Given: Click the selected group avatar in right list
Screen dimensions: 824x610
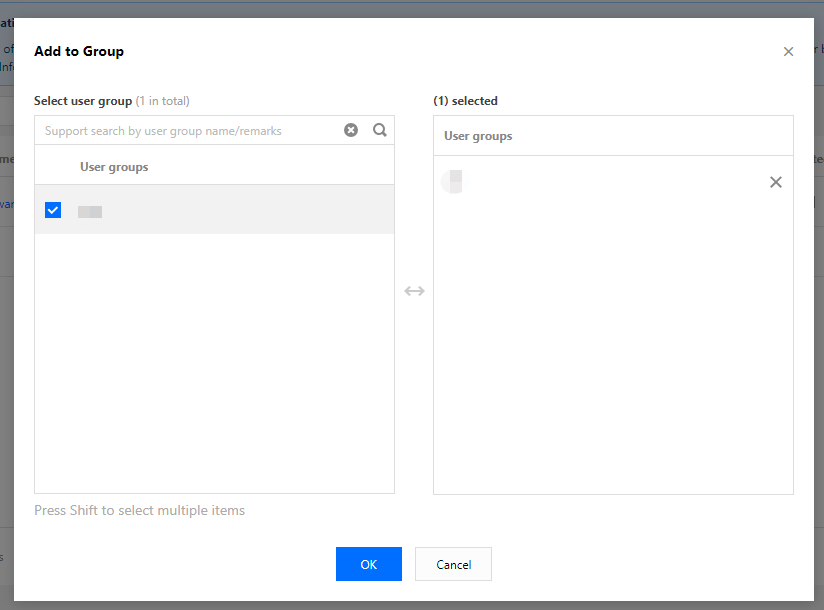Looking at the screenshot, I should (x=454, y=182).
